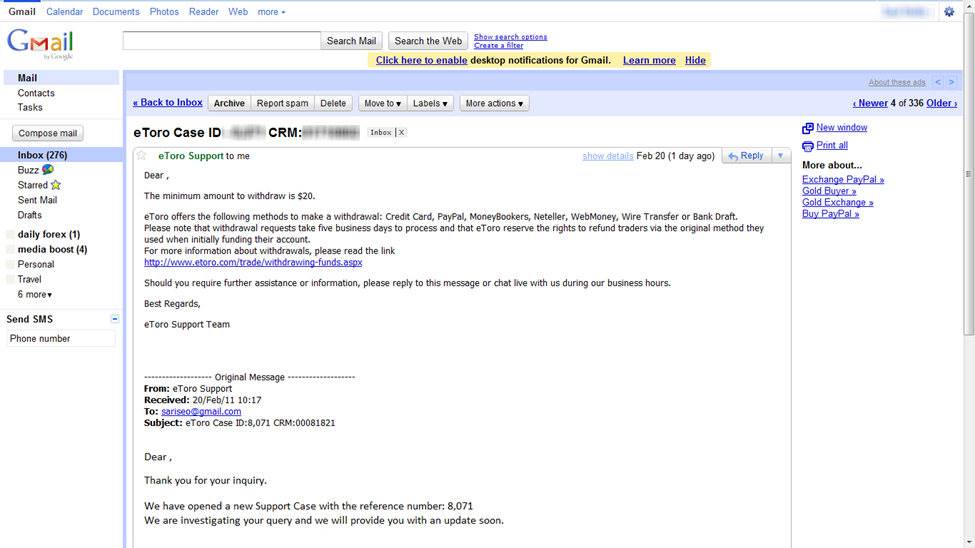Open the Buy PayPal ad link

pos(830,213)
